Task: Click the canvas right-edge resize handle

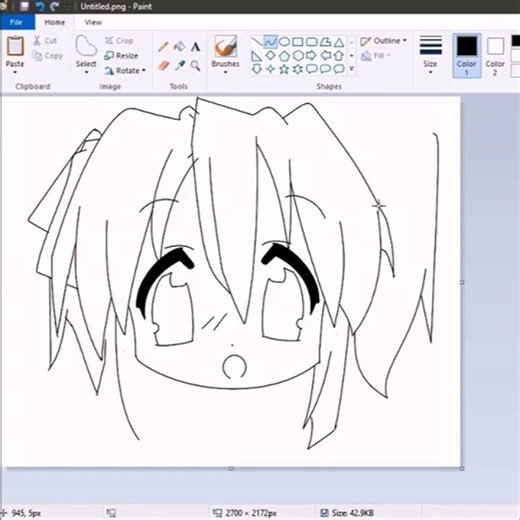Action: tap(462, 282)
